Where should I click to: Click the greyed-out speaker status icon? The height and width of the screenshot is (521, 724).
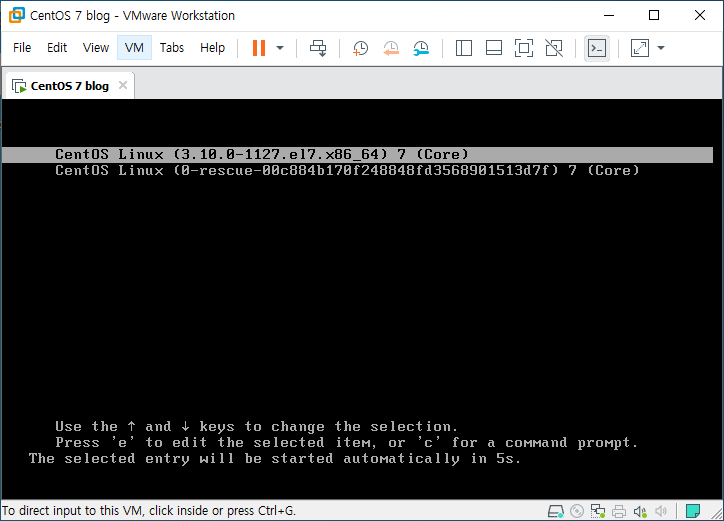(661, 511)
